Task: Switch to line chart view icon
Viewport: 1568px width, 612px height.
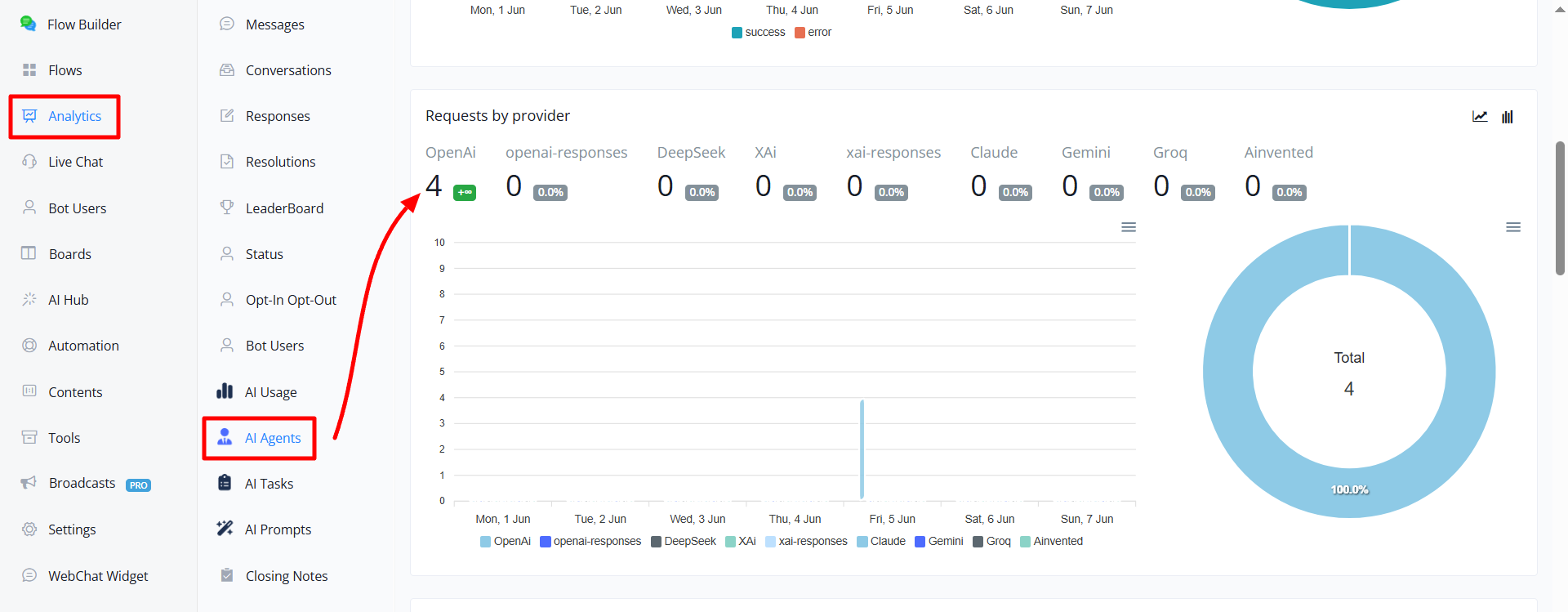Action: point(1480,117)
